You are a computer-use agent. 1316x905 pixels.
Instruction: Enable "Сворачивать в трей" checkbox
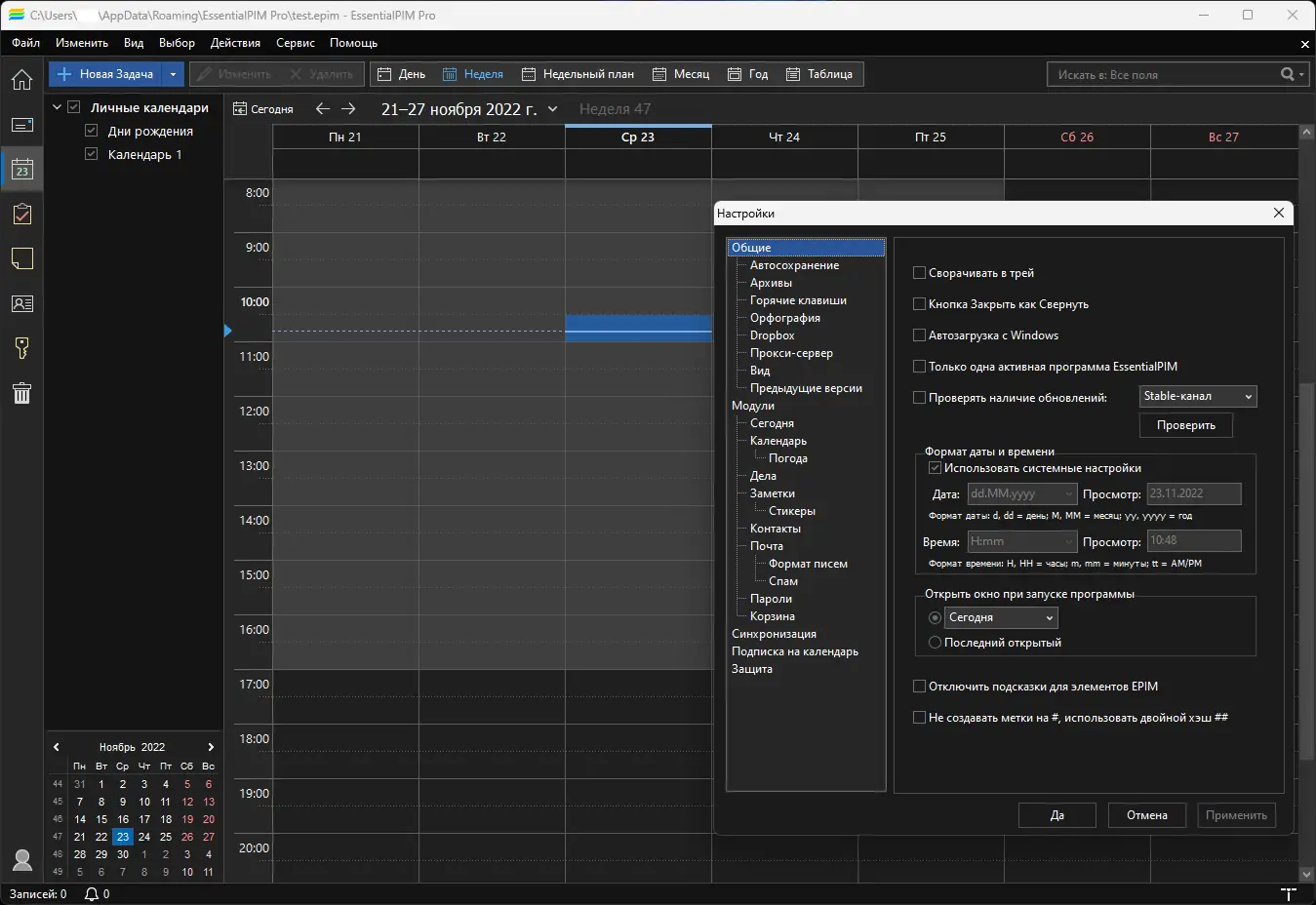[x=919, y=273]
